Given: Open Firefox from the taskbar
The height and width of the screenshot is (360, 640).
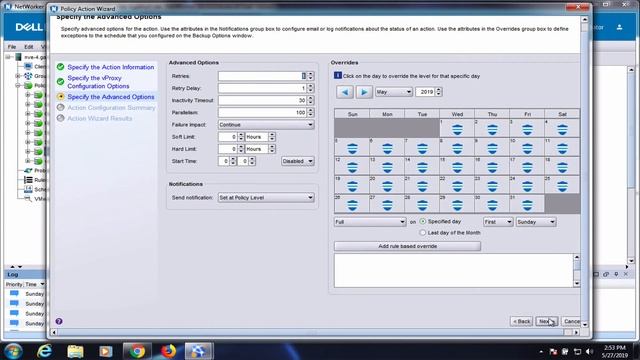Looking at the screenshot, I should tap(168, 351).
